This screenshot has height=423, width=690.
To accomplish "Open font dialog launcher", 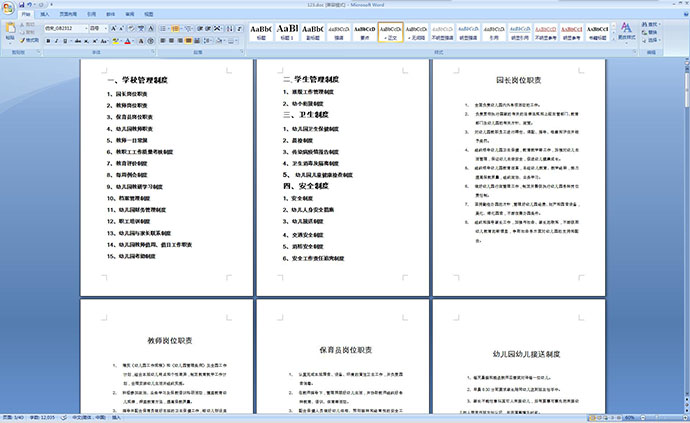I will coord(152,51).
